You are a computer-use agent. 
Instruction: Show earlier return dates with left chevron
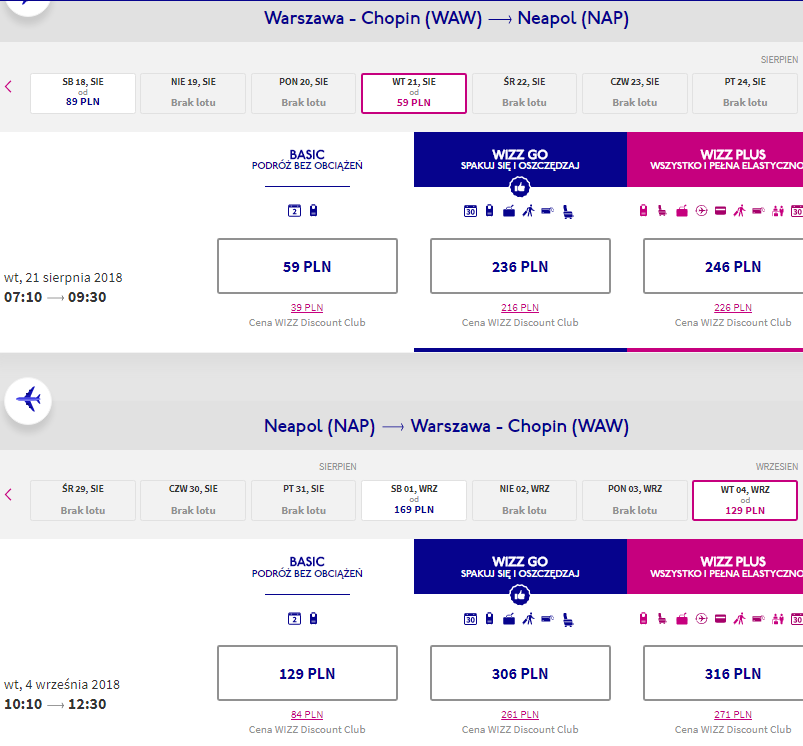[x=8, y=495]
